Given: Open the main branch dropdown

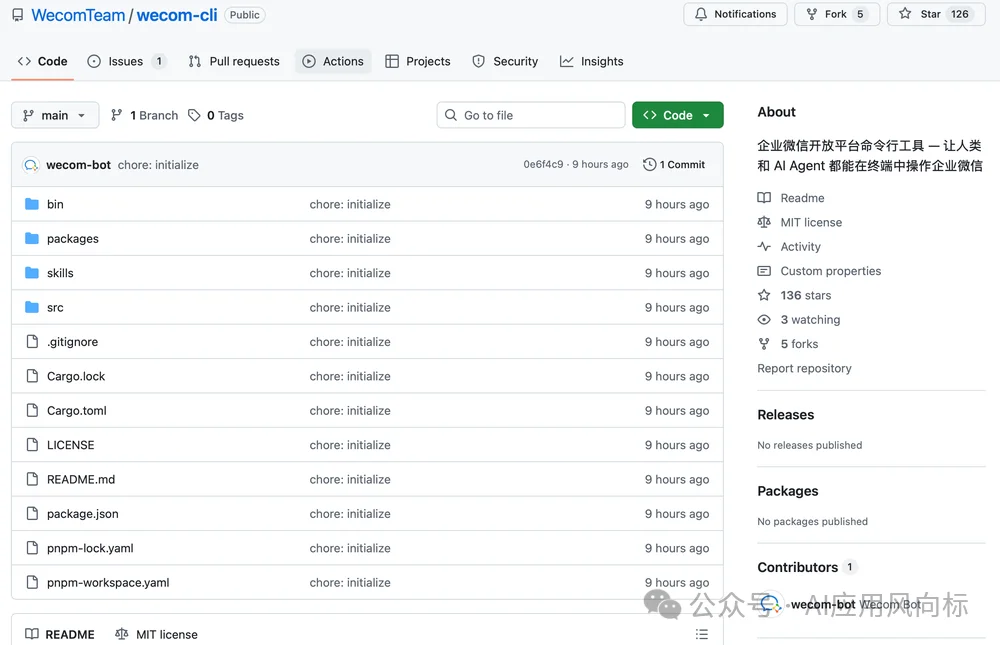Looking at the screenshot, I should click(x=55, y=115).
